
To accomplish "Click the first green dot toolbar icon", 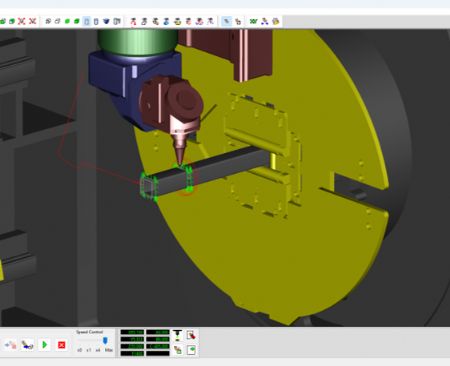I will pyautogui.click(x=67, y=21).
